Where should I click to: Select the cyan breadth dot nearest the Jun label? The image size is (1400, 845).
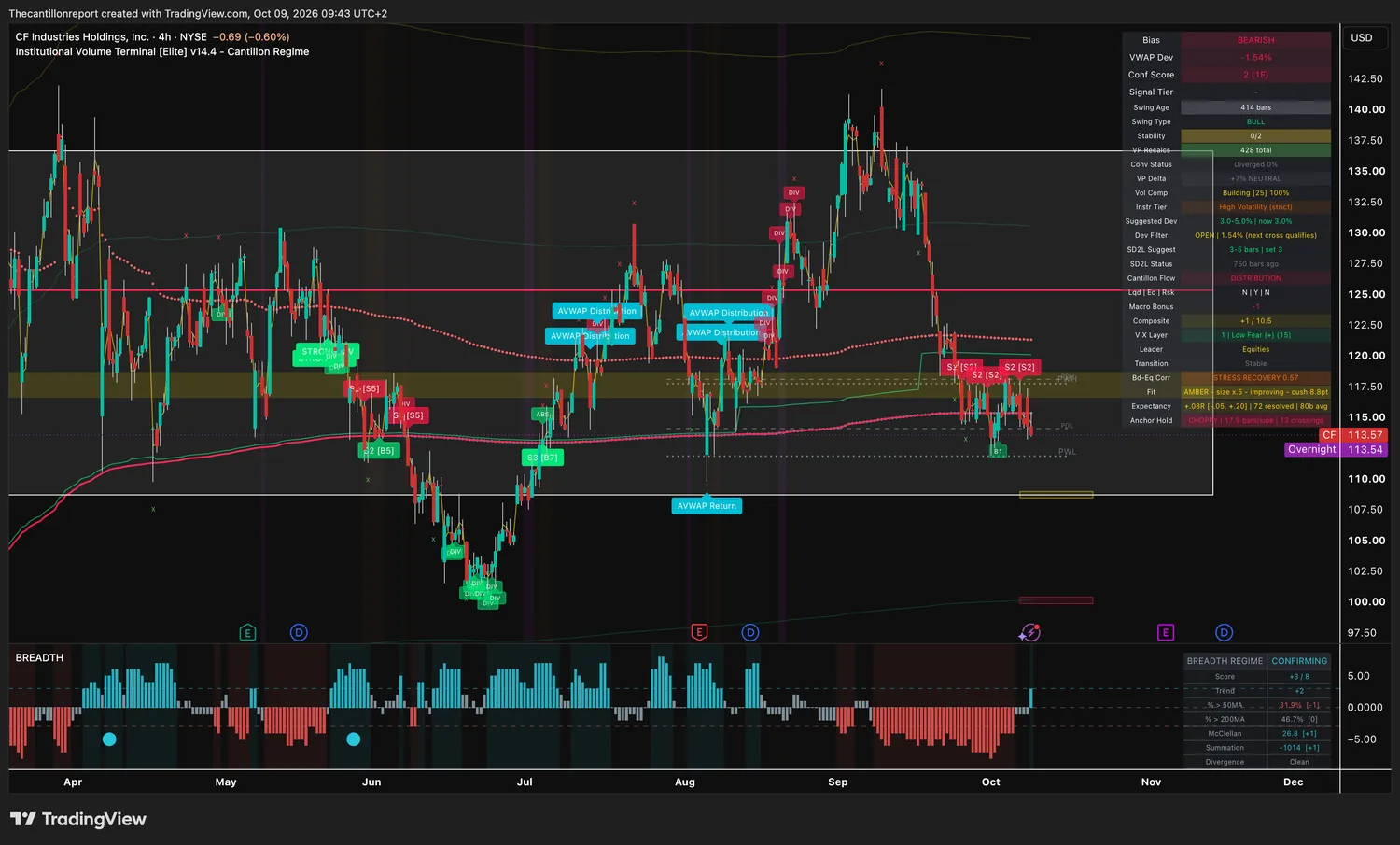click(x=353, y=739)
